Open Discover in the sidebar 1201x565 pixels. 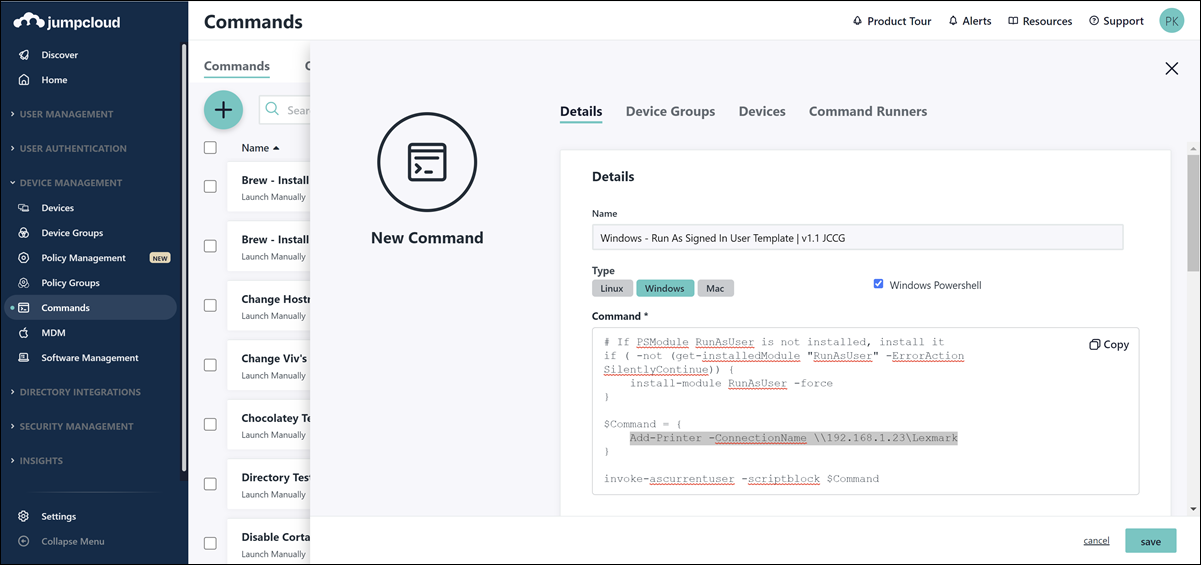point(59,55)
